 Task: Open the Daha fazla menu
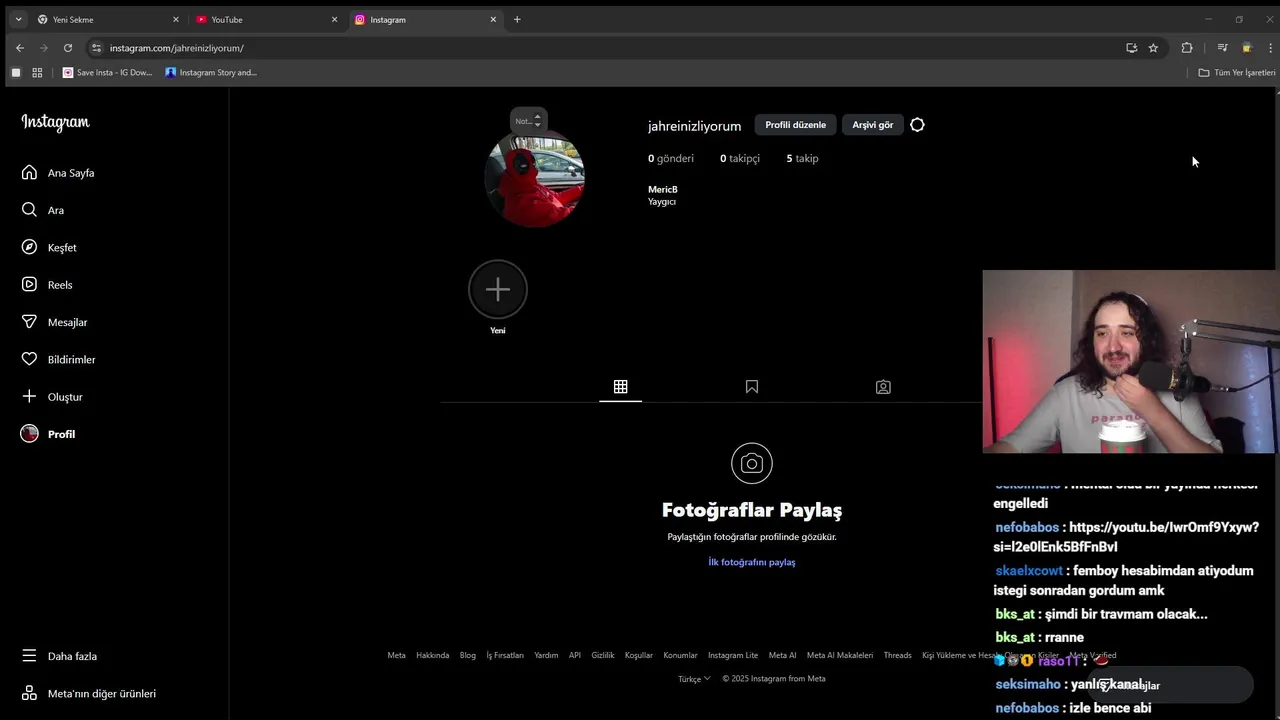pos(59,656)
